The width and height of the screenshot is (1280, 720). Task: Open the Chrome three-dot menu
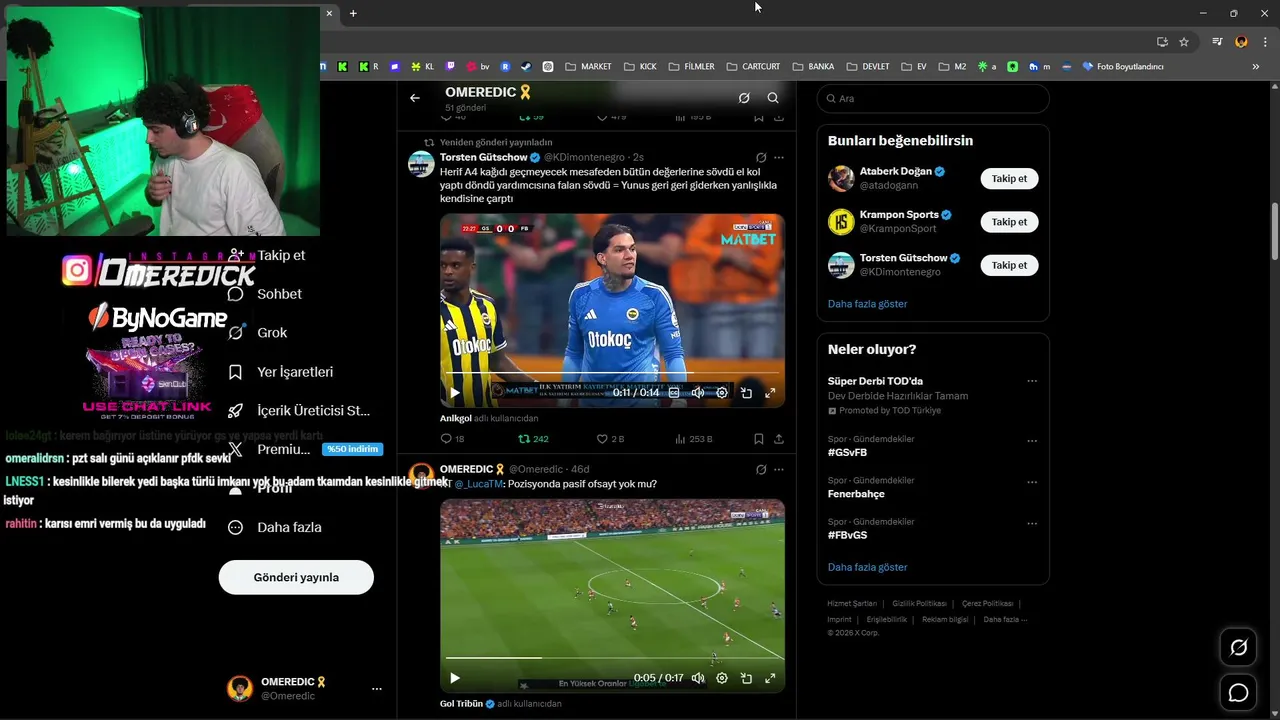(1266, 42)
